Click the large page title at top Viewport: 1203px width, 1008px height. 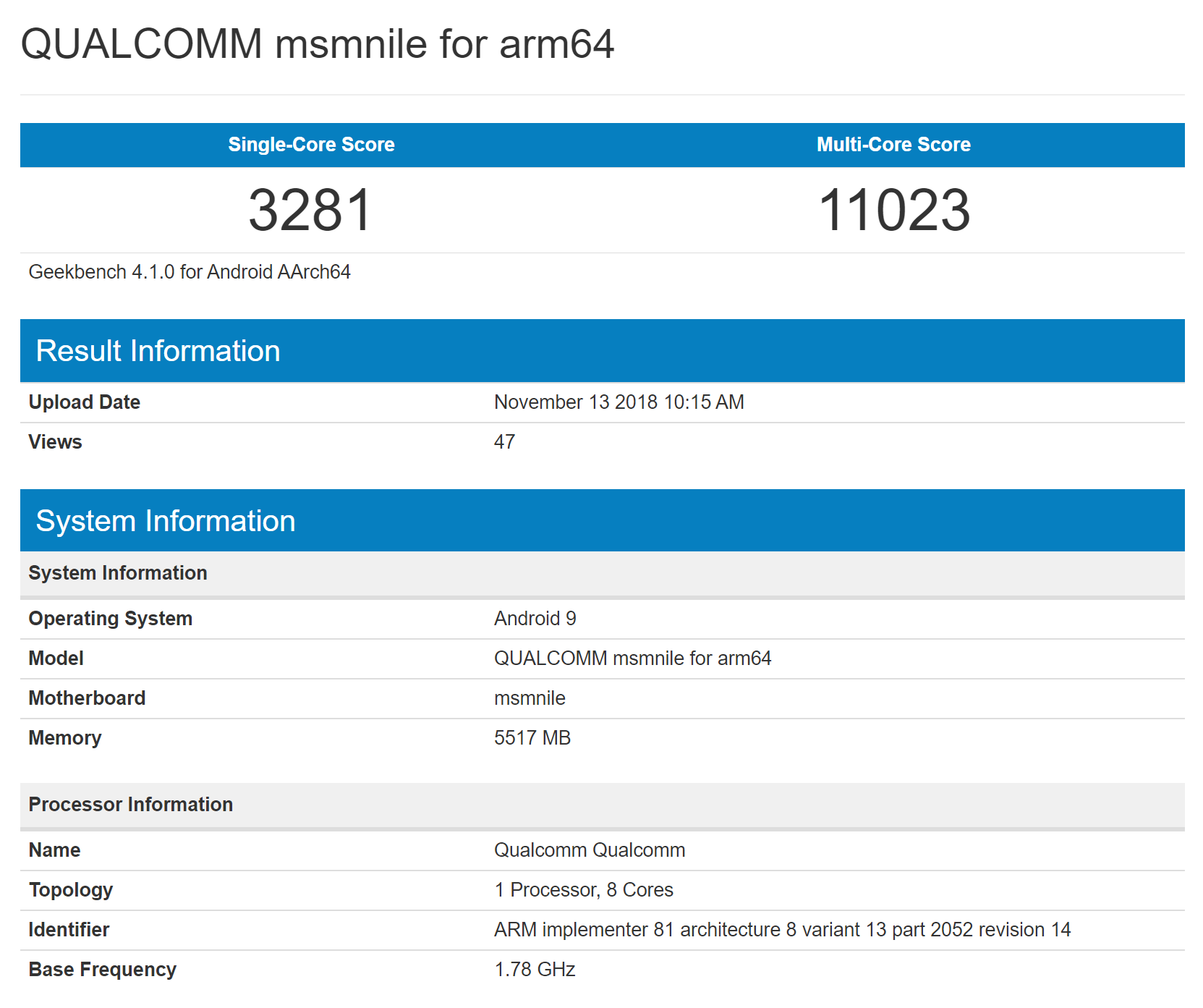(318, 44)
